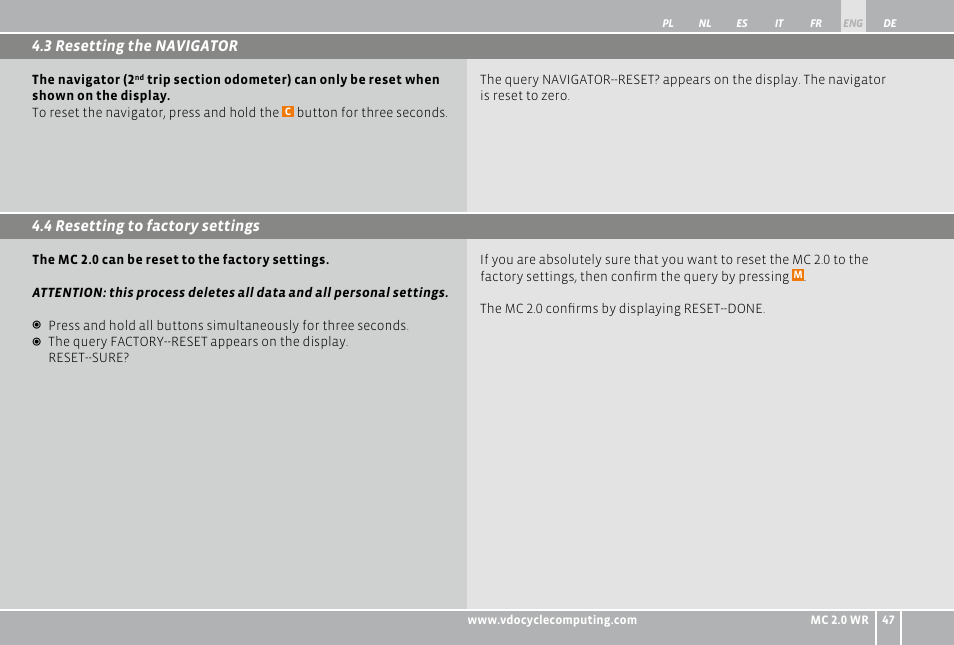Image resolution: width=954 pixels, height=645 pixels.
Task: Click 'shown on the display.' bold line
Action: pyautogui.click(x=101, y=96)
